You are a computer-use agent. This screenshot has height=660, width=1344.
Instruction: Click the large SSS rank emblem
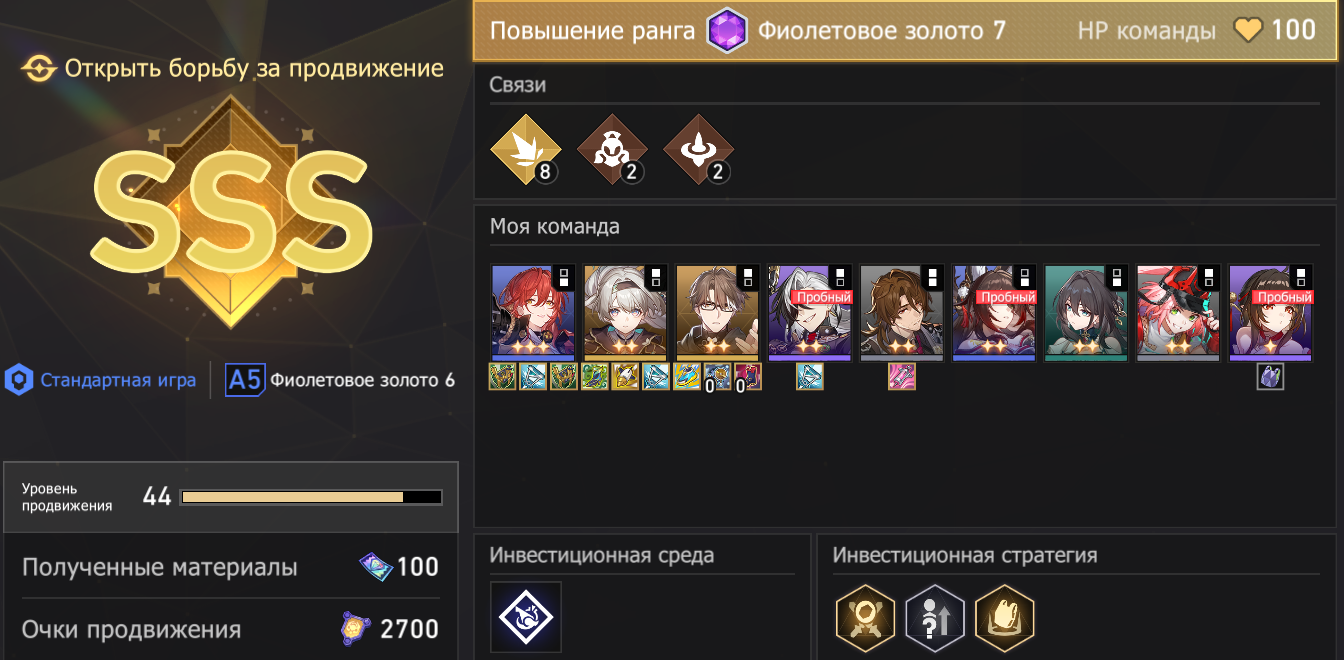click(x=231, y=212)
